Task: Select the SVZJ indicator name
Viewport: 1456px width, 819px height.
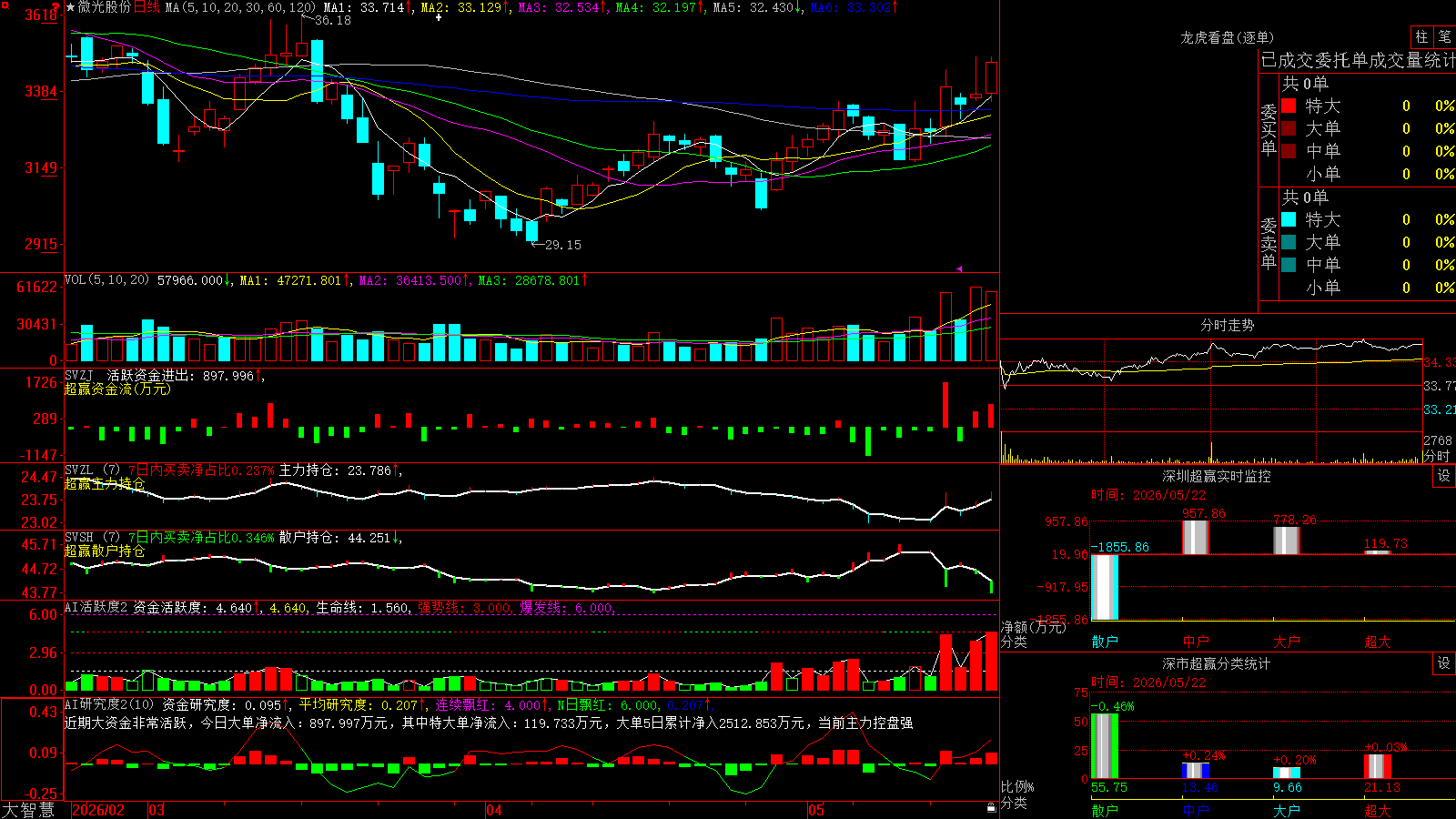Action: pos(79,375)
